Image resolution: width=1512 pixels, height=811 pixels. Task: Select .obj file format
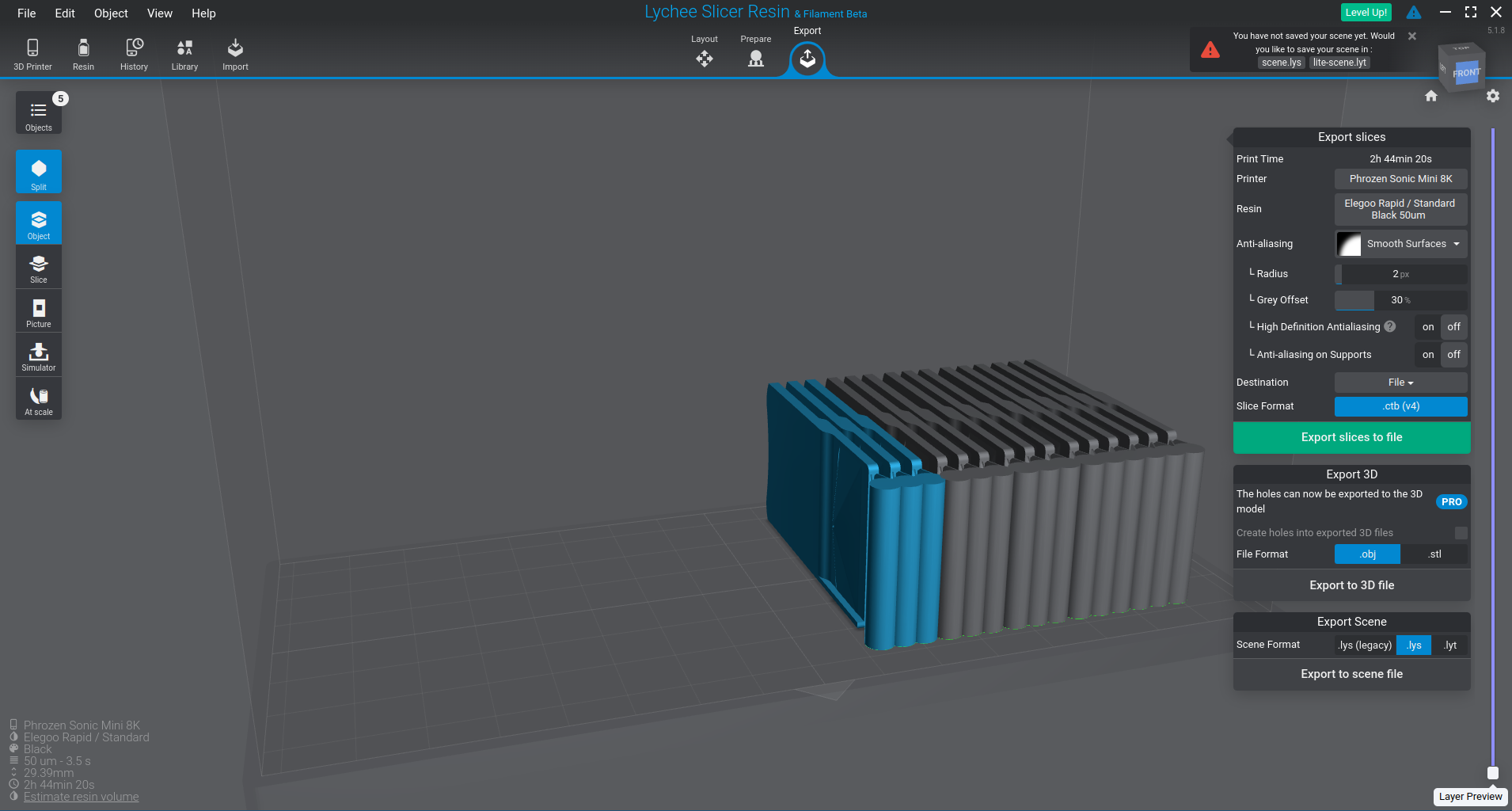[x=1368, y=554]
